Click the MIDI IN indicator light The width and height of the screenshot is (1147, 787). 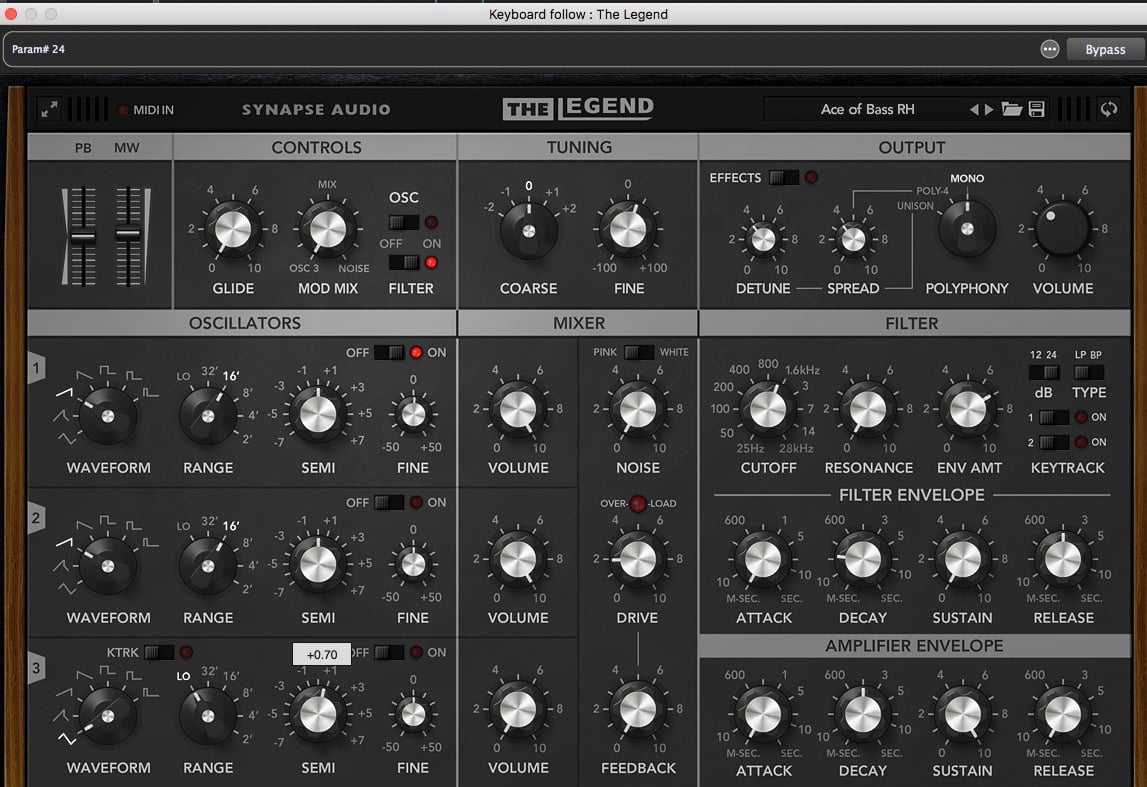[123, 110]
